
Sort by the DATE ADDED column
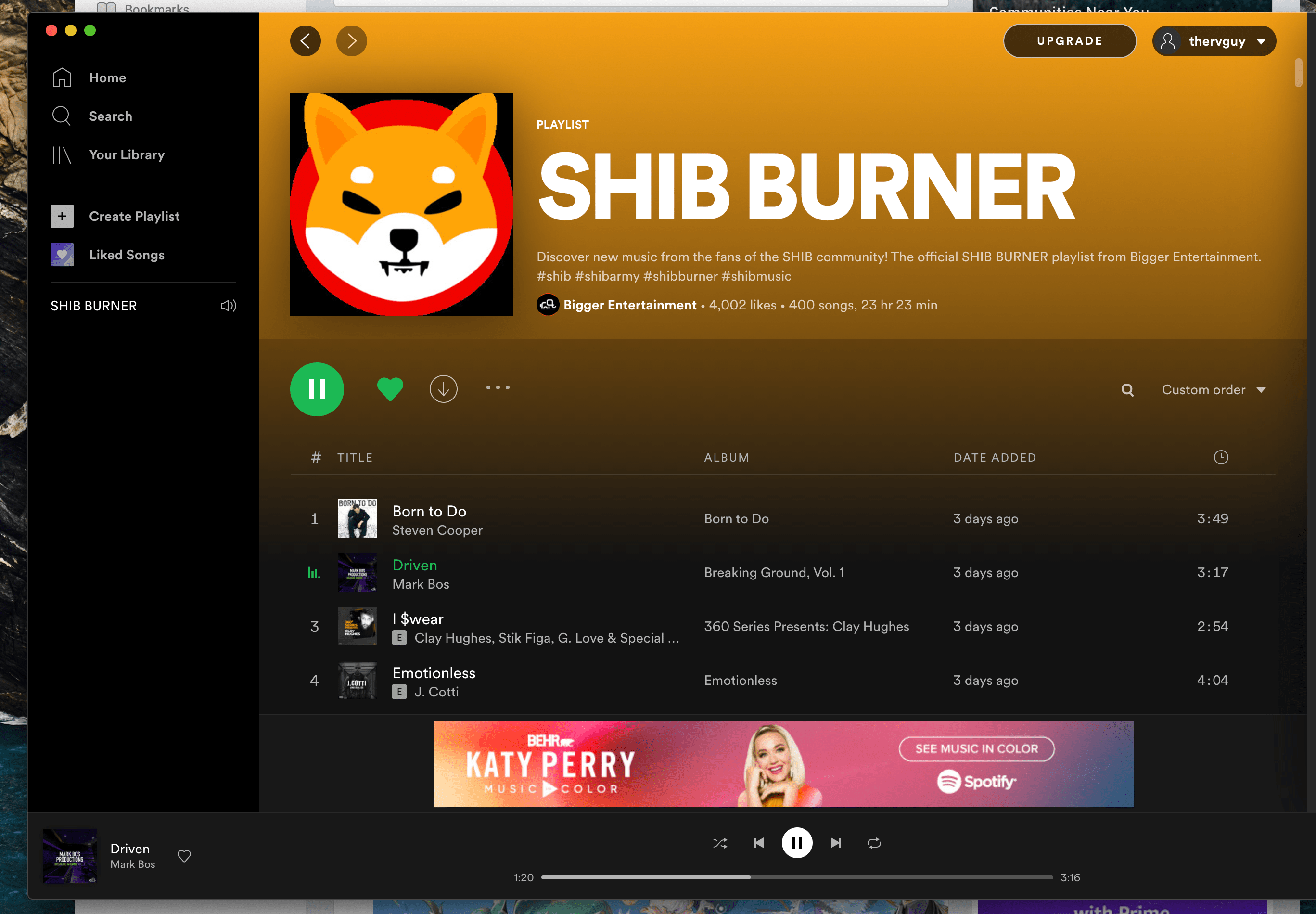tap(995, 457)
